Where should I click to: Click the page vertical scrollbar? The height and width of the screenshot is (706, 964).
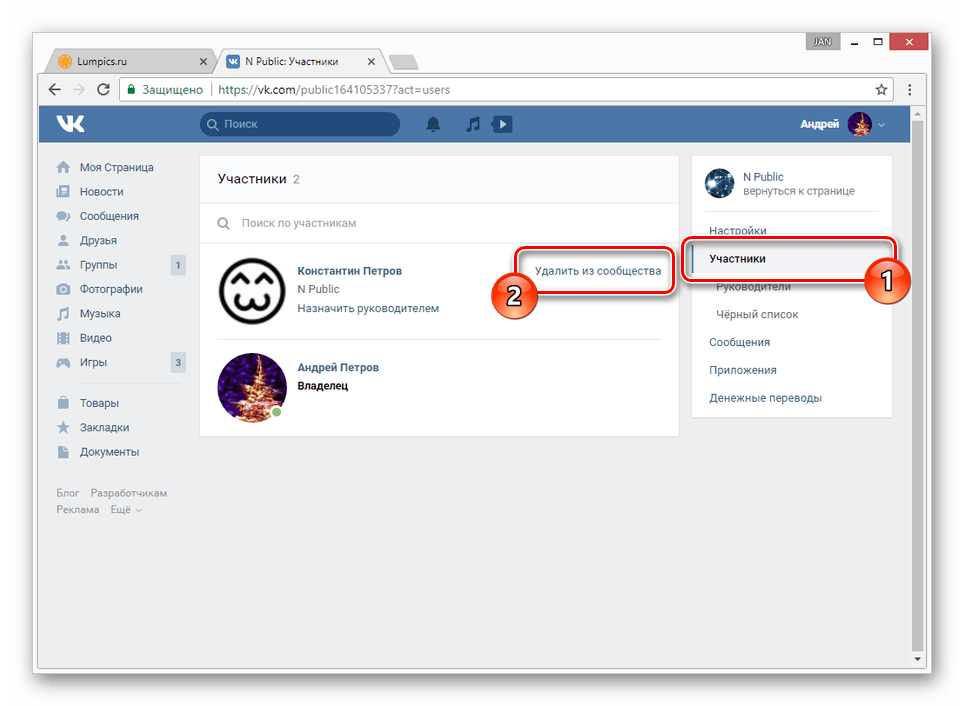coord(917,386)
